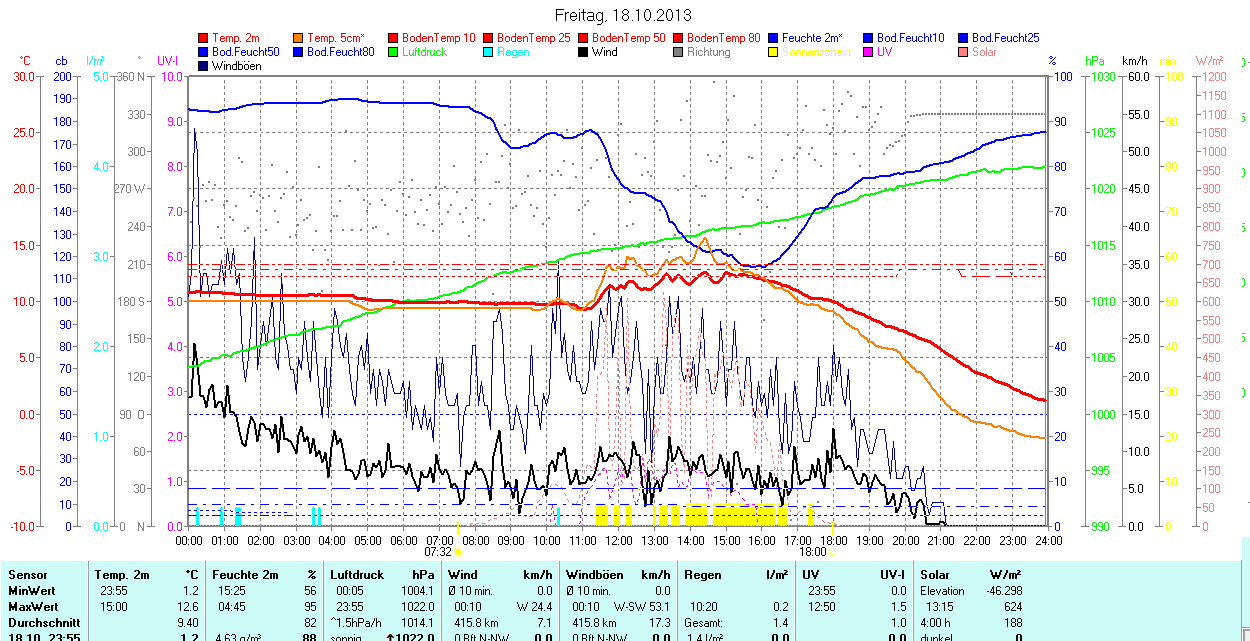Click the BodenTemp 10 legend square
The height and width of the screenshot is (641, 1250).
394,38
